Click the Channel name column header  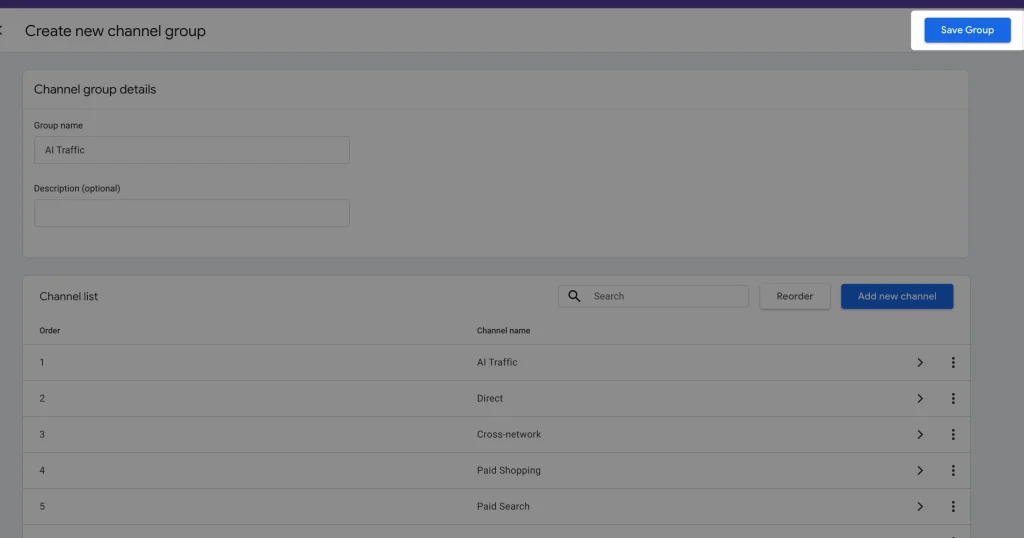coord(504,330)
